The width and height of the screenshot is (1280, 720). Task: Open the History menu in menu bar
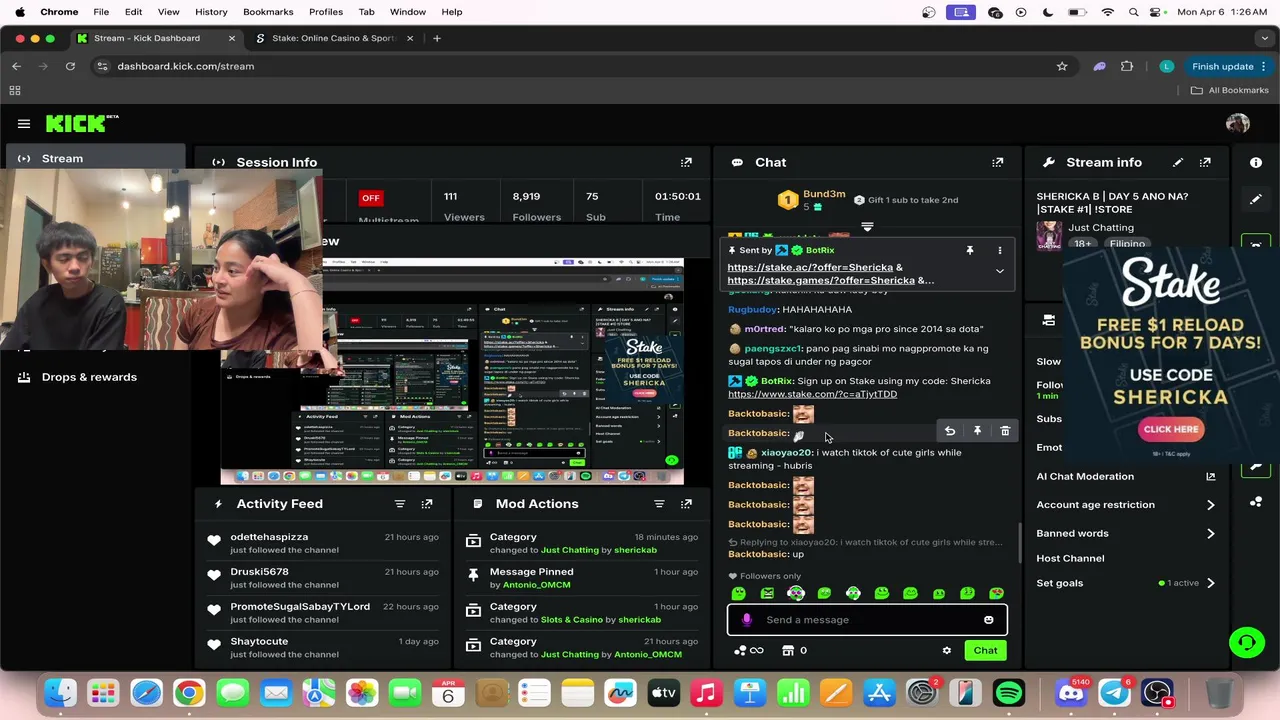click(x=211, y=12)
